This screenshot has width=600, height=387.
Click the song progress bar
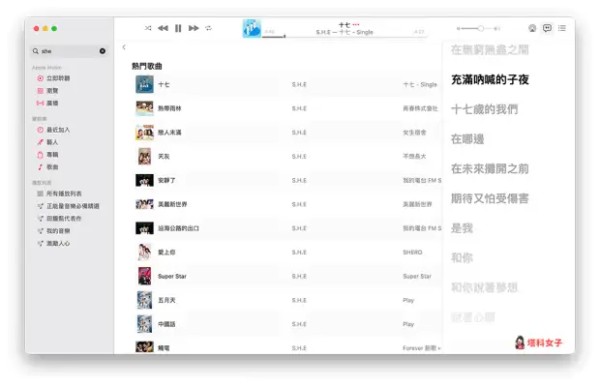(344, 37)
